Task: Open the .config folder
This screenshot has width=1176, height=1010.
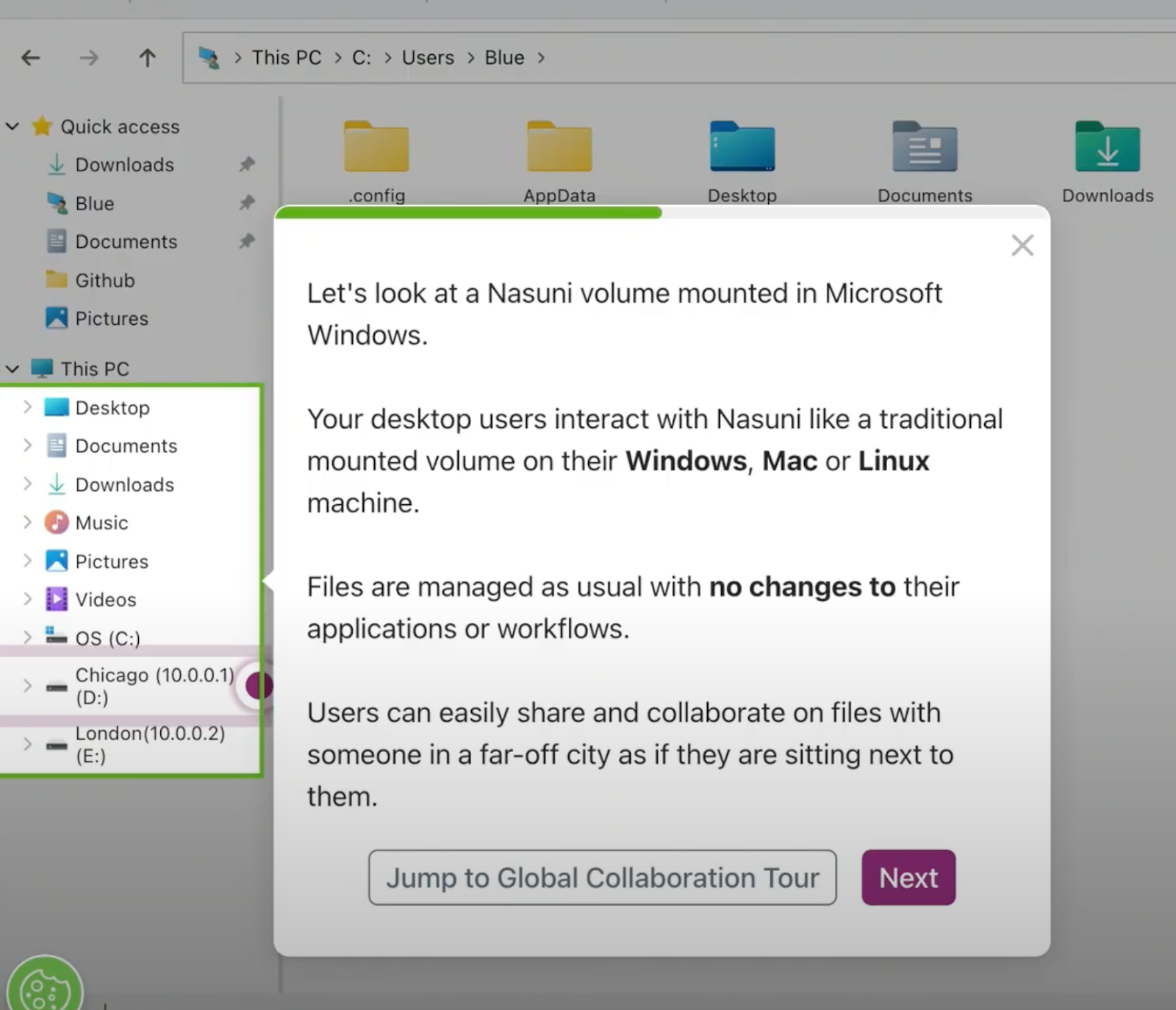Action: (376, 162)
